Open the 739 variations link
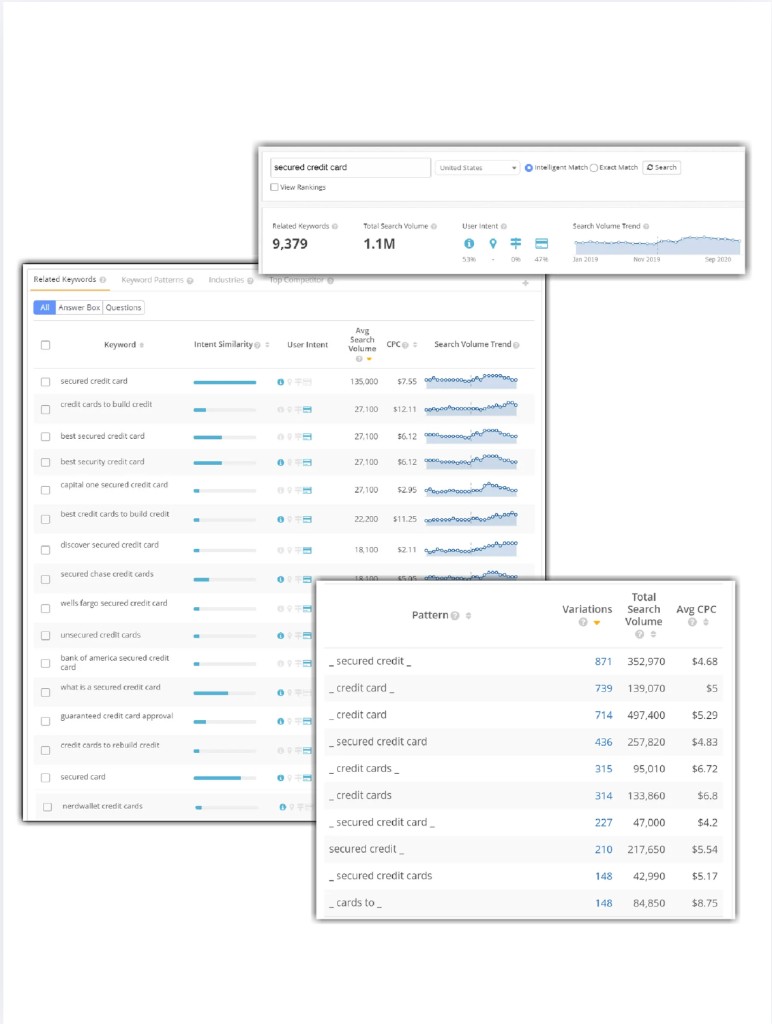Viewport: 772px width, 1024px height. (x=603, y=688)
